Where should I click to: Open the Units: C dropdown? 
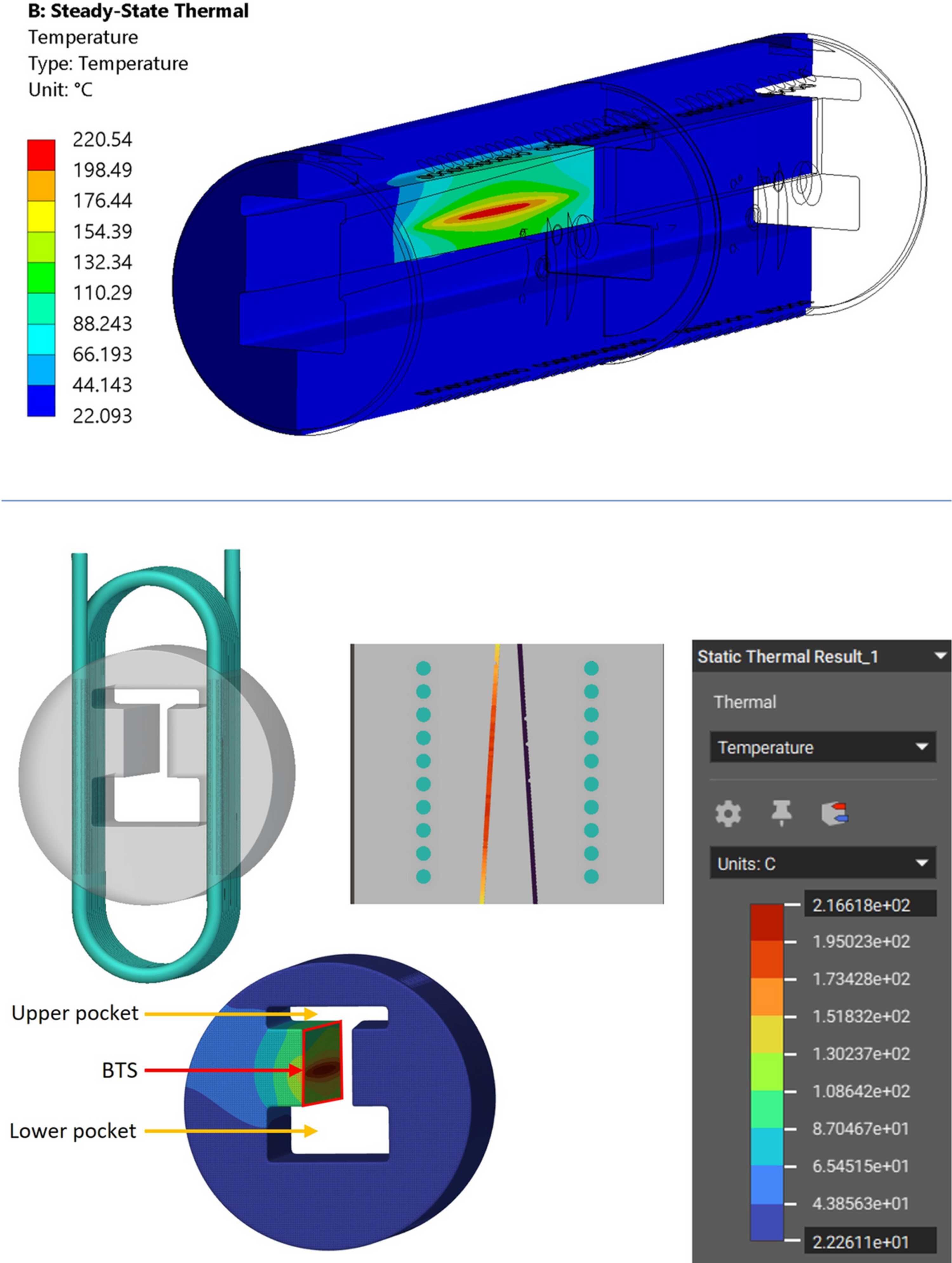[822, 863]
